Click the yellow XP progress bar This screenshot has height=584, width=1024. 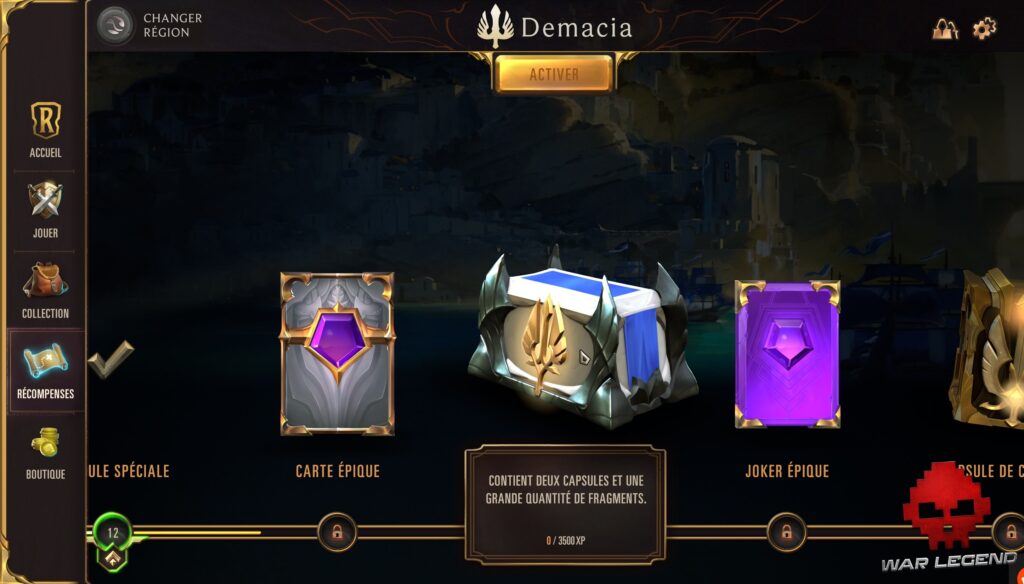pyautogui.click(x=196, y=532)
